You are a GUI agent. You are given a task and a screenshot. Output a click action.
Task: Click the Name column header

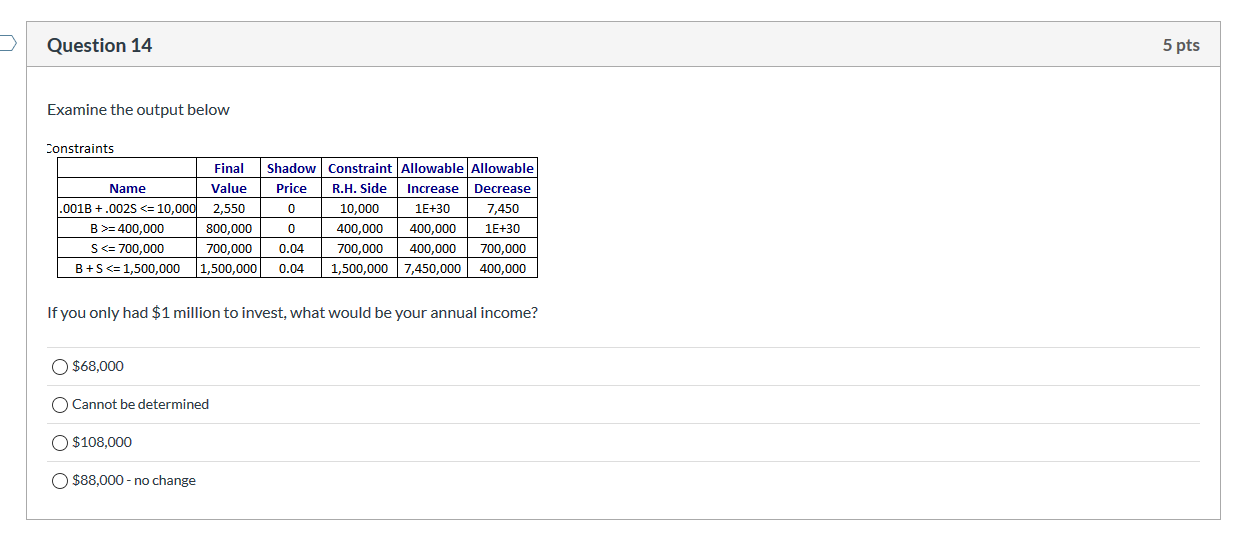(127, 188)
